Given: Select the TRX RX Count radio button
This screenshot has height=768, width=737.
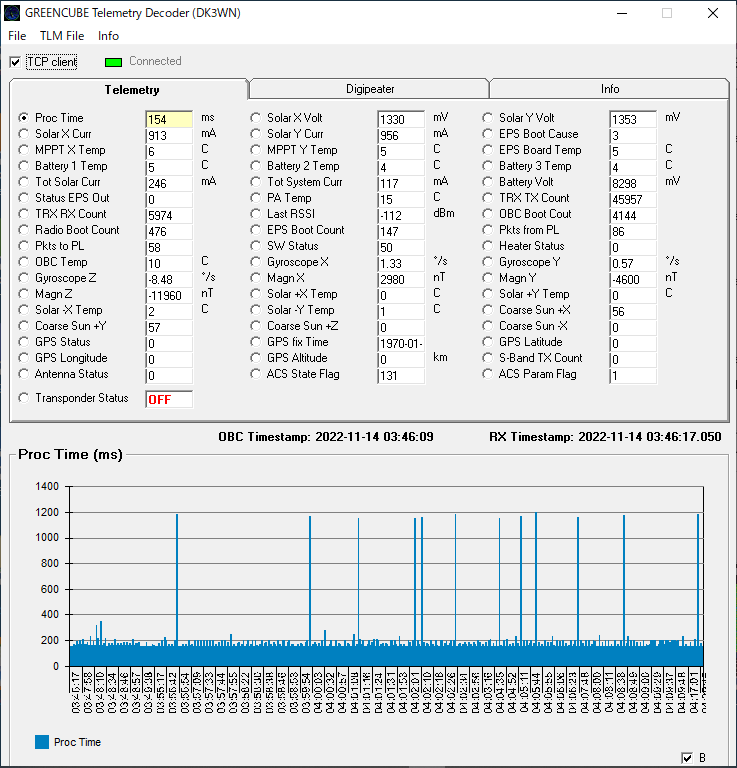Looking at the screenshot, I should tap(23, 214).
